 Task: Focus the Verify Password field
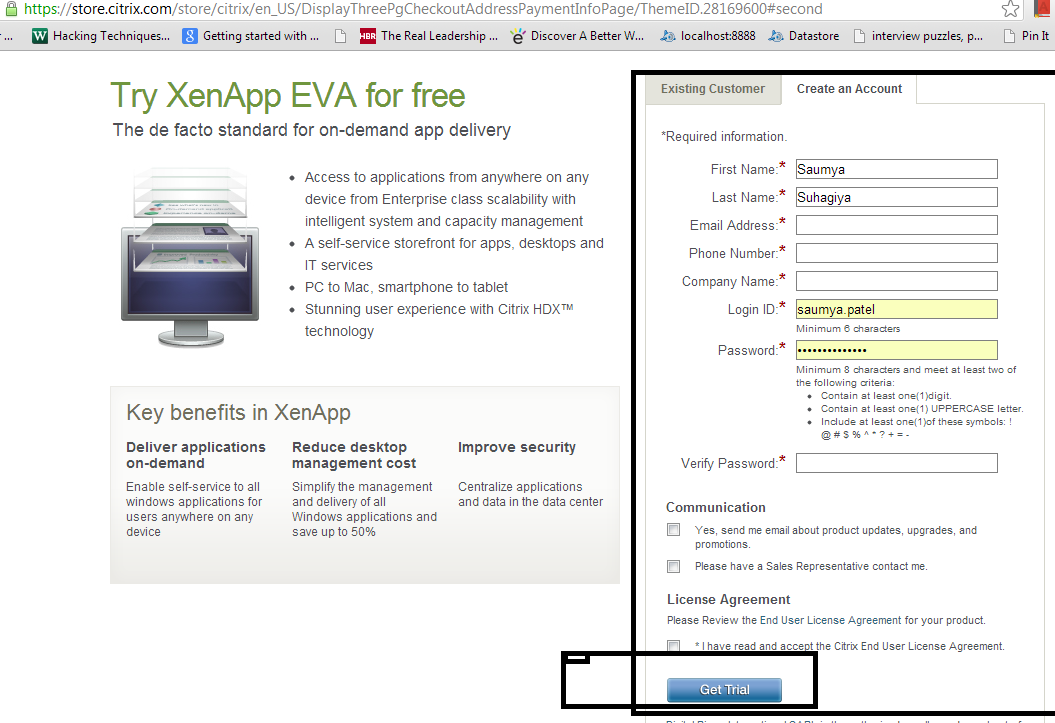click(896, 463)
